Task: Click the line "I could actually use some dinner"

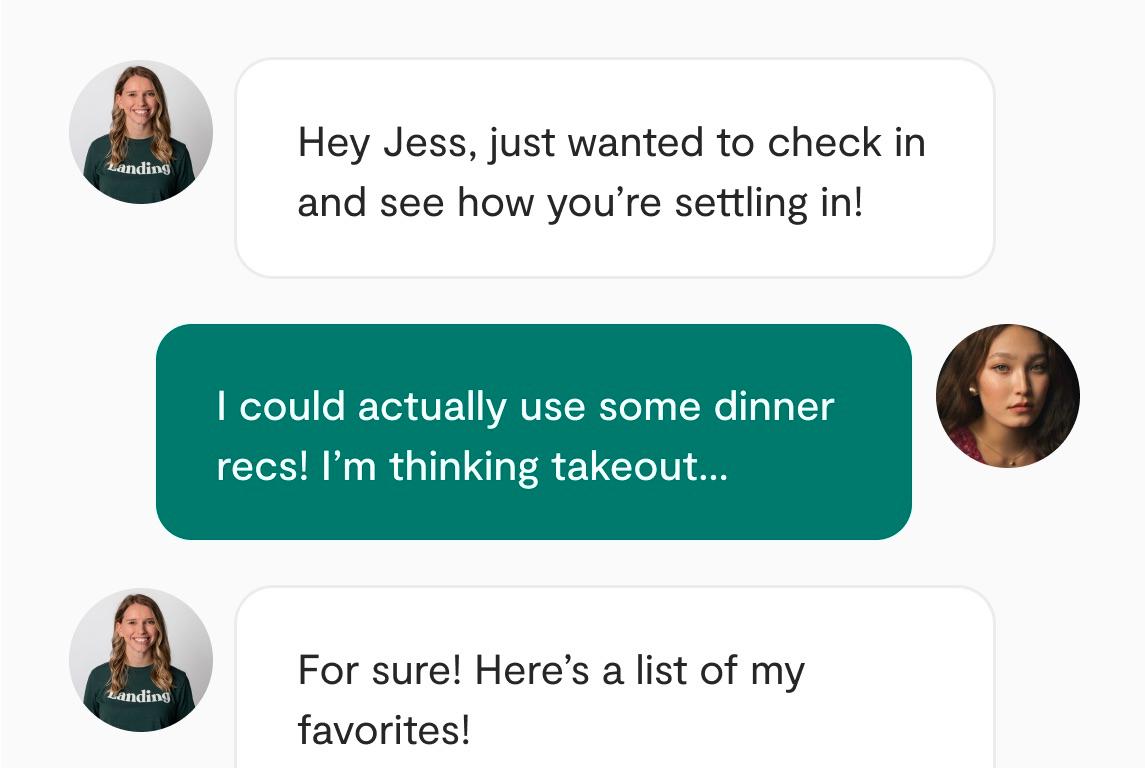Action: (x=525, y=407)
